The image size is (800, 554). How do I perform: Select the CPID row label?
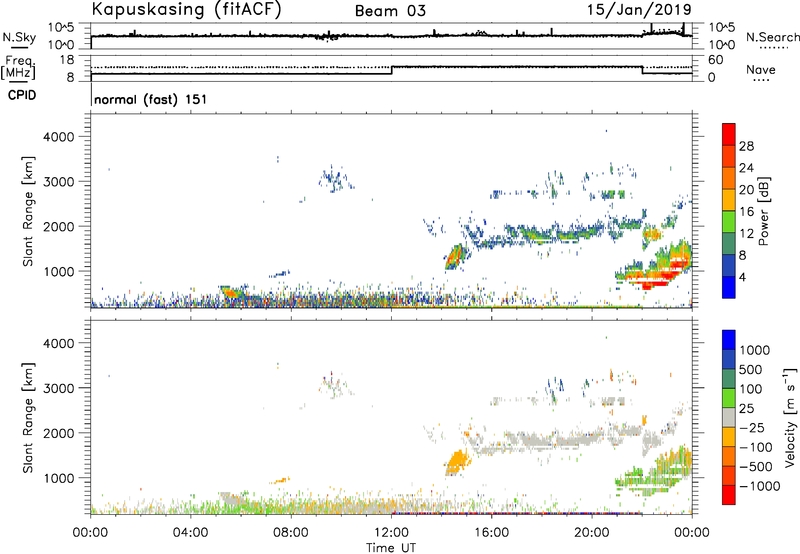click(x=22, y=95)
